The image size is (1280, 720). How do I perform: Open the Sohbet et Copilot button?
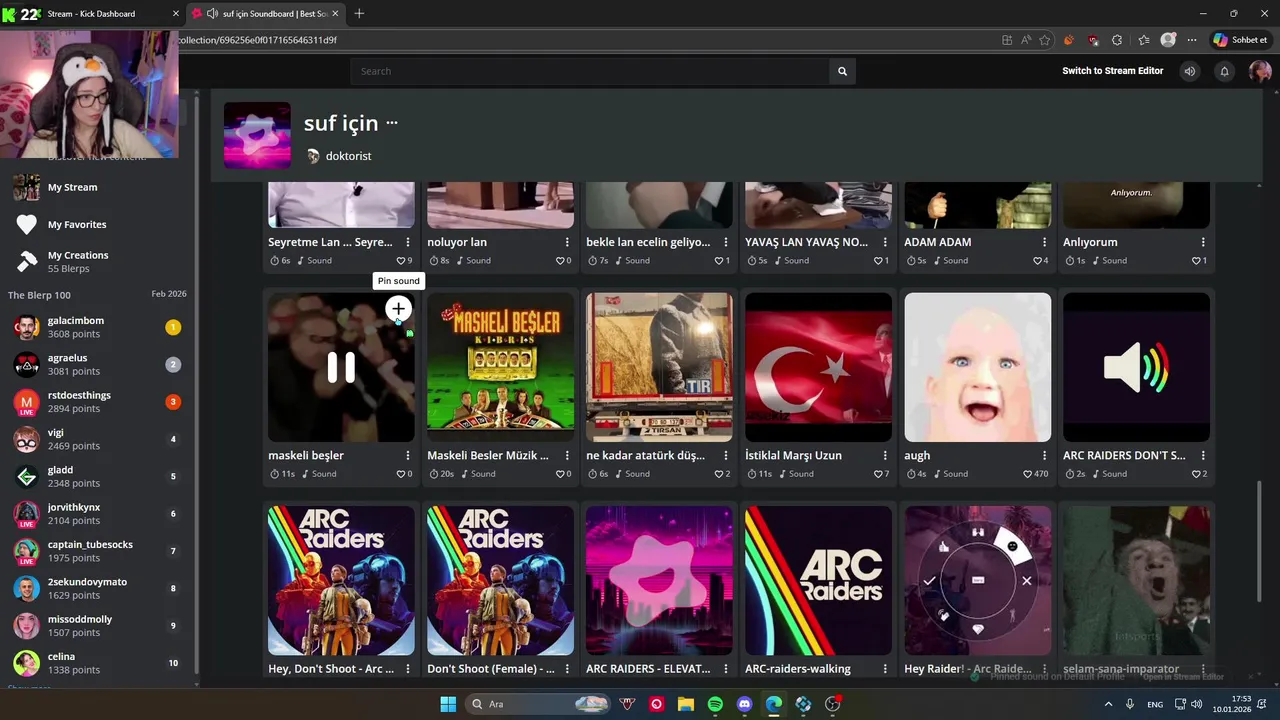point(1241,40)
